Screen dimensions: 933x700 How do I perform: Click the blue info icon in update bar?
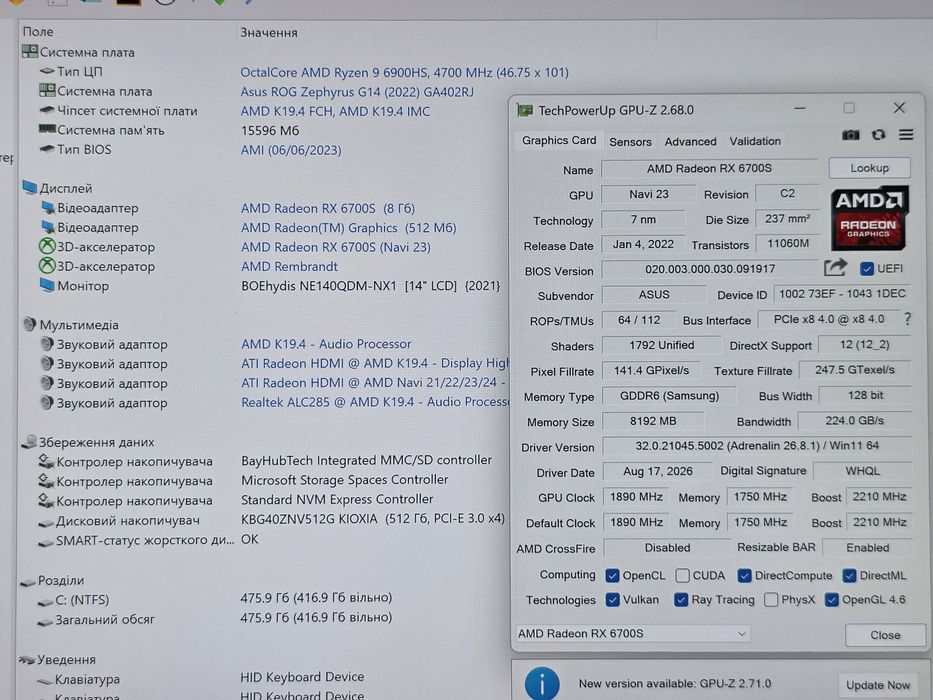(541, 683)
